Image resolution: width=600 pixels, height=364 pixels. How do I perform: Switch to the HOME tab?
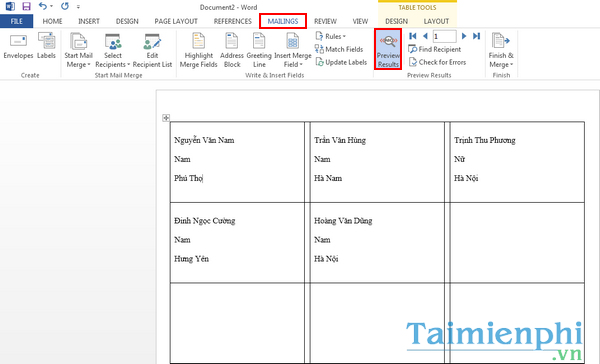52,21
